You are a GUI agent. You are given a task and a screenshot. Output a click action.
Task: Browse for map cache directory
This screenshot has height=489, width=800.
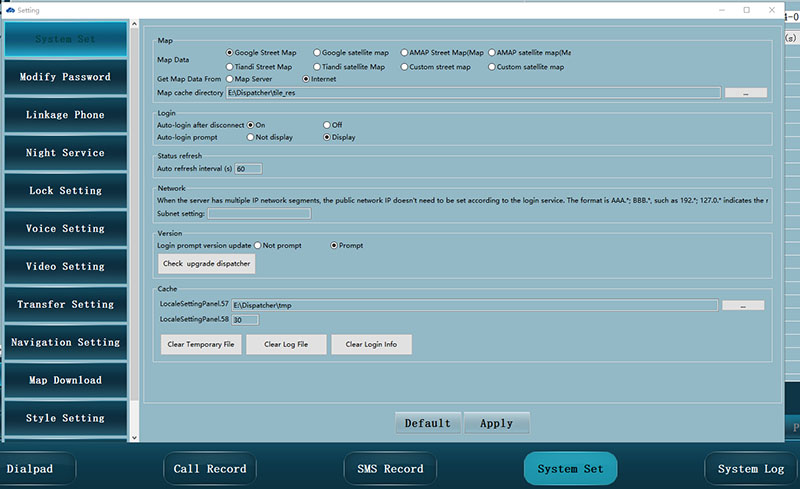[745, 93]
